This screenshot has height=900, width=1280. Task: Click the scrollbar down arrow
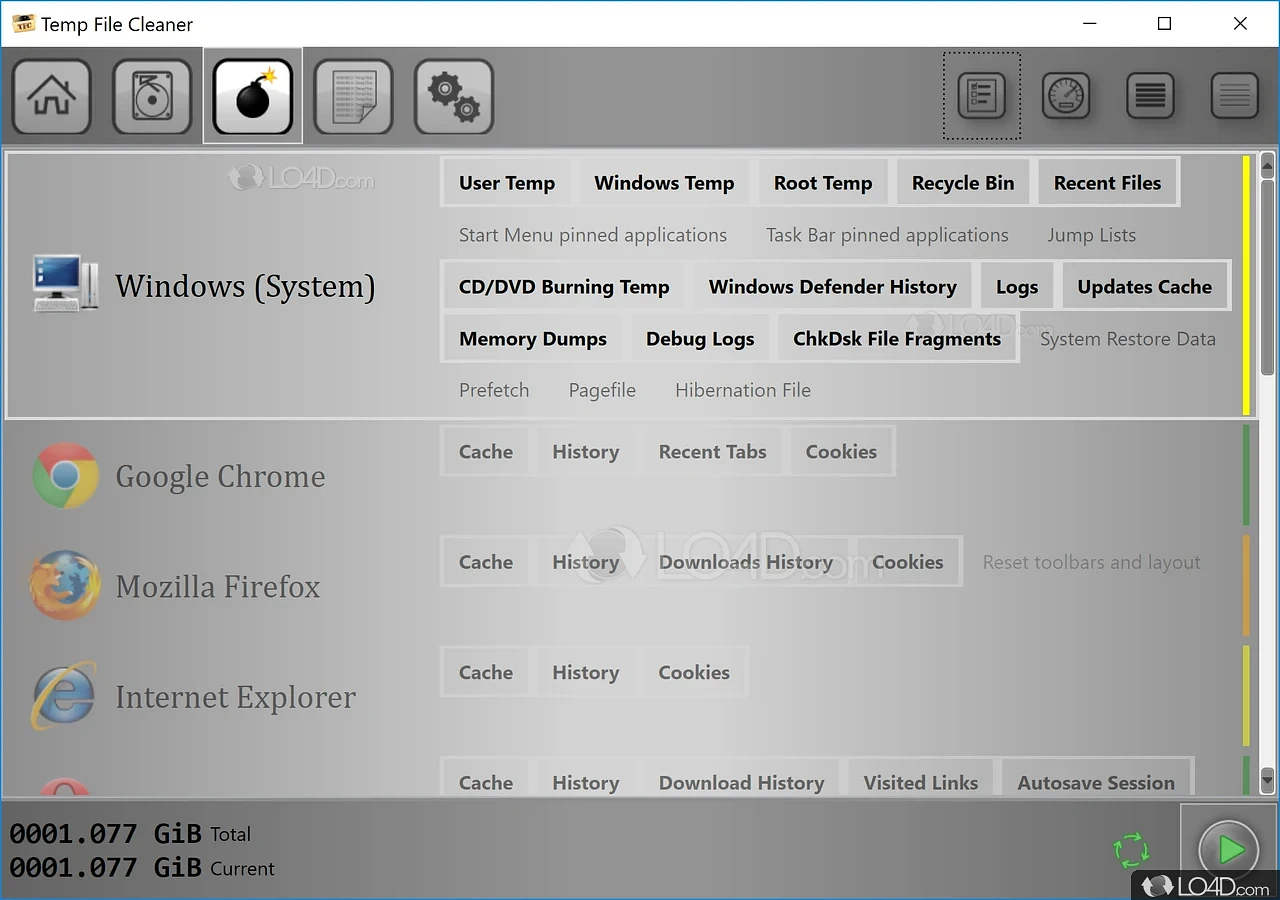pyautogui.click(x=1267, y=780)
